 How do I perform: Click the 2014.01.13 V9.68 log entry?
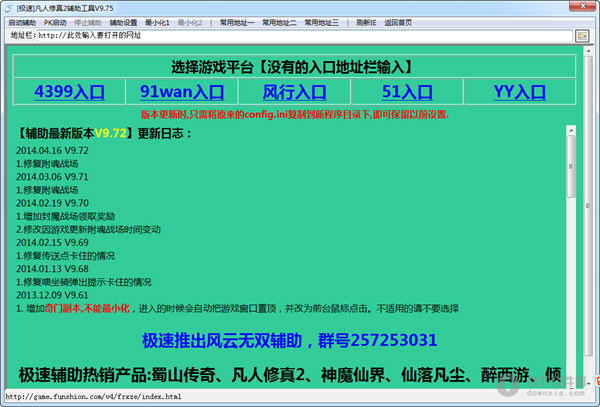(x=52, y=269)
